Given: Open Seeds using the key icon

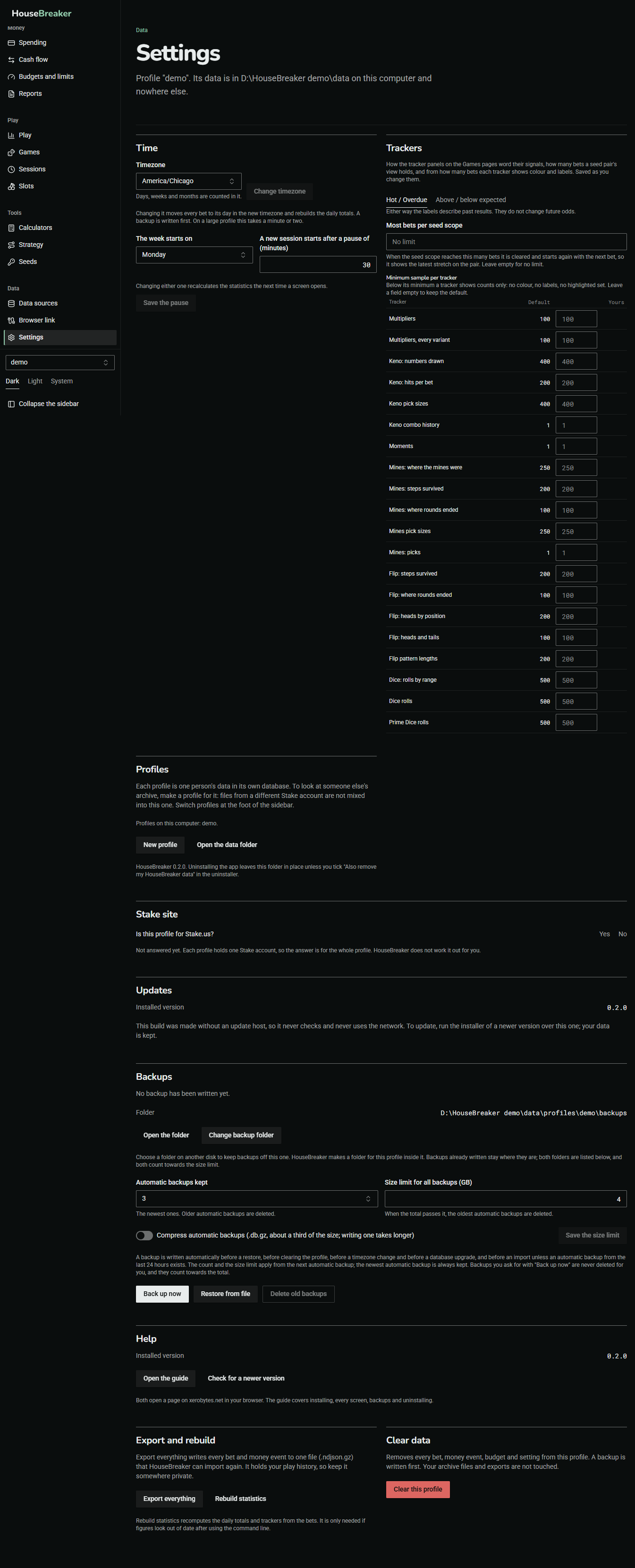Looking at the screenshot, I should pos(11,262).
